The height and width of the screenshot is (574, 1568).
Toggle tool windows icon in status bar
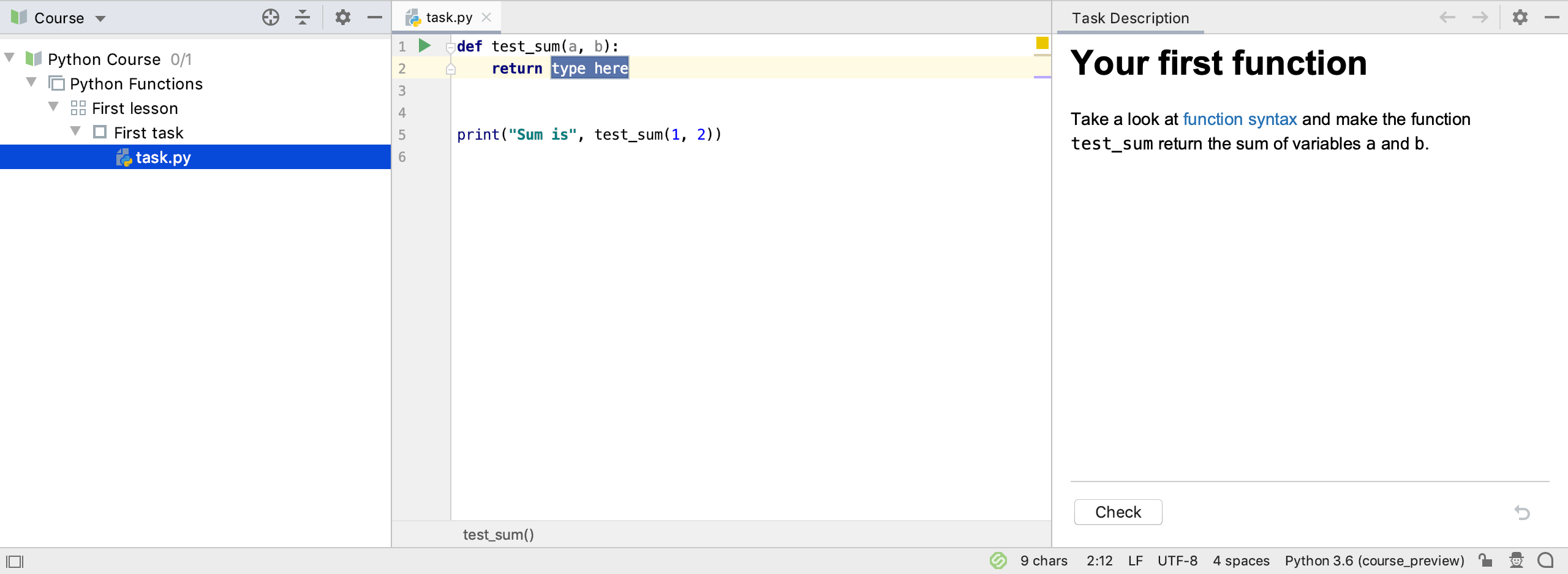click(x=15, y=561)
